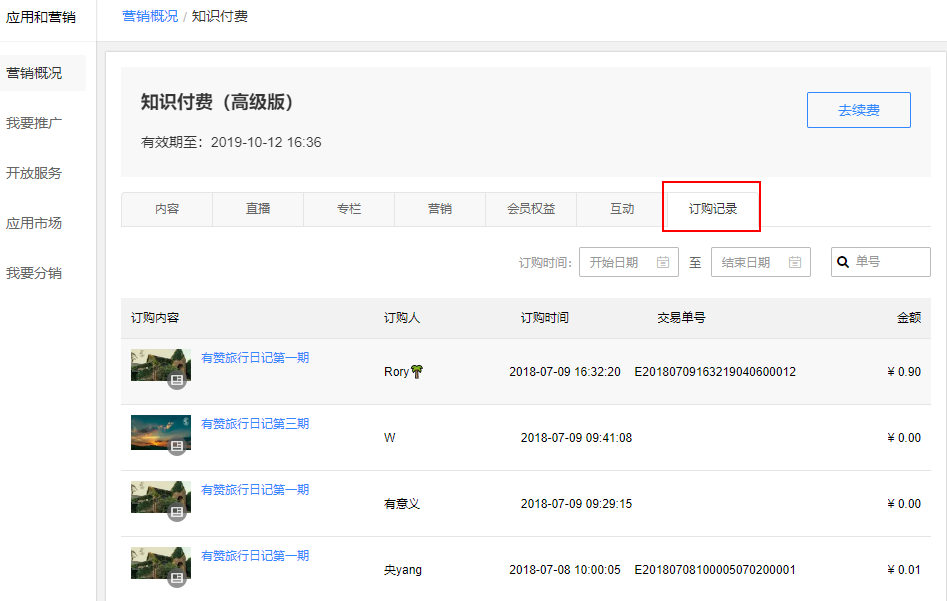Screen dimensions: 947x601
Task: Click the 开始日期 date input
Action: (x=629, y=262)
